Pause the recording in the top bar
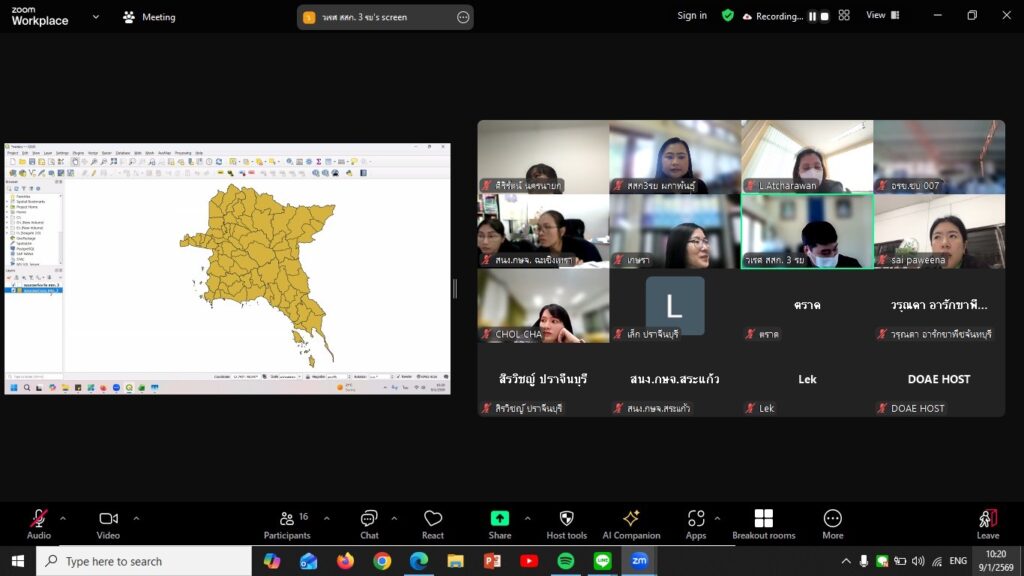 click(x=812, y=16)
